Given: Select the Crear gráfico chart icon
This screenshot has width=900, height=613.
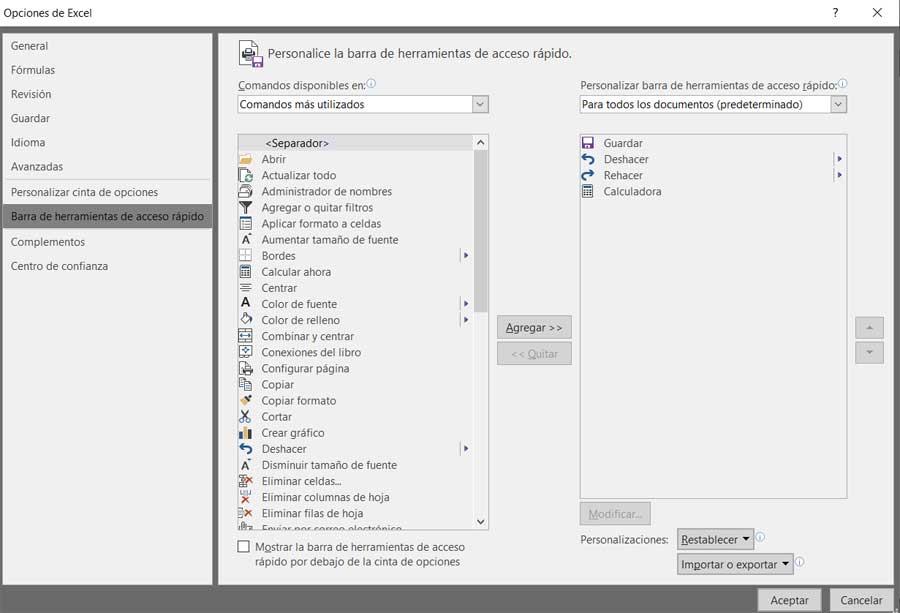Looking at the screenshot, I should click(246, 432).
